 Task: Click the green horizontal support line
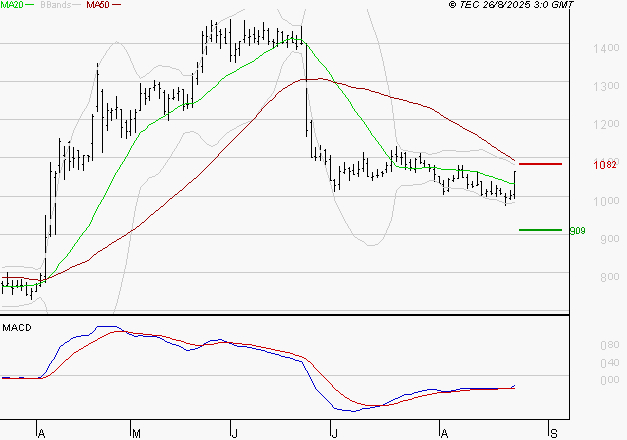tap(540, 230)
